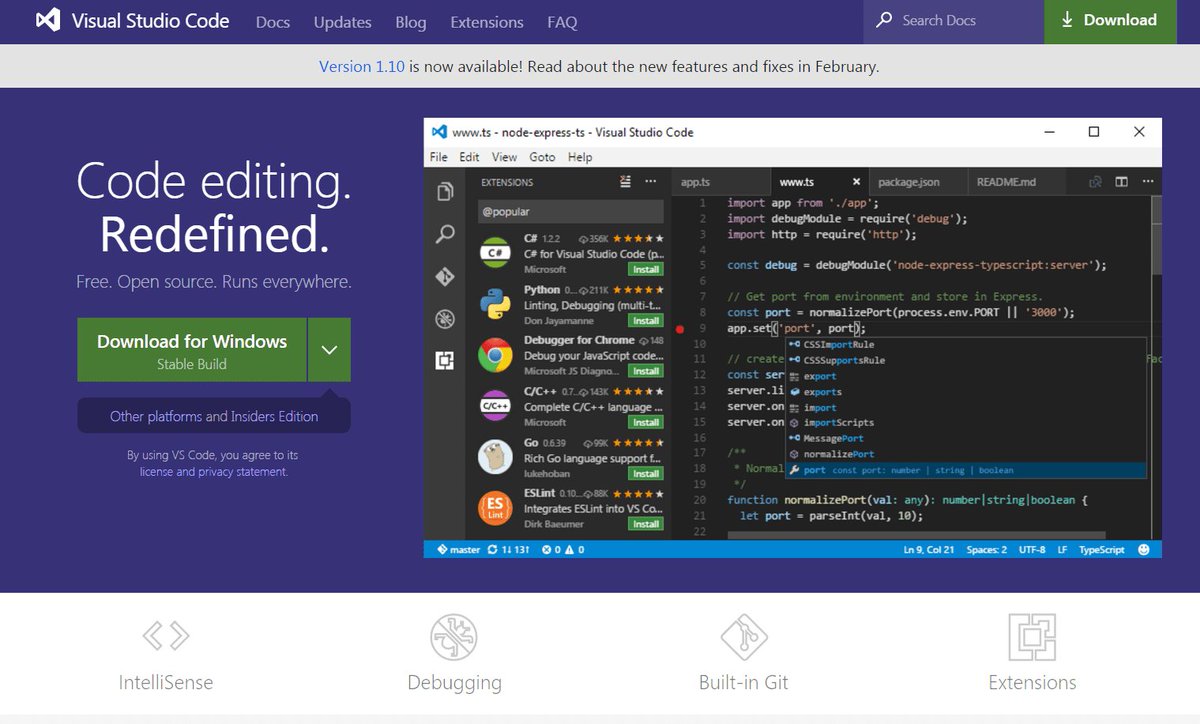Install the Go extension
Image resolution: width=1200 pixels, height=724 pixels.
pos(645,473)
